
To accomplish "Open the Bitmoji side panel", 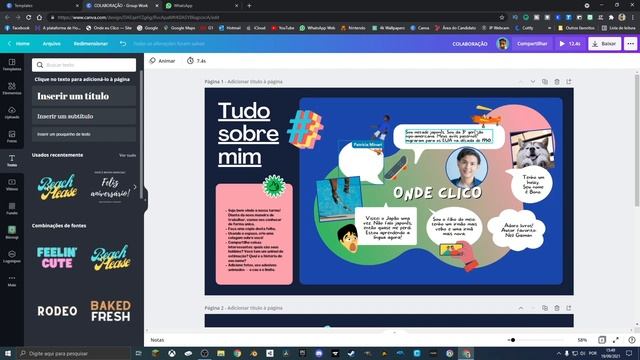I will click(x=12, y=233).
